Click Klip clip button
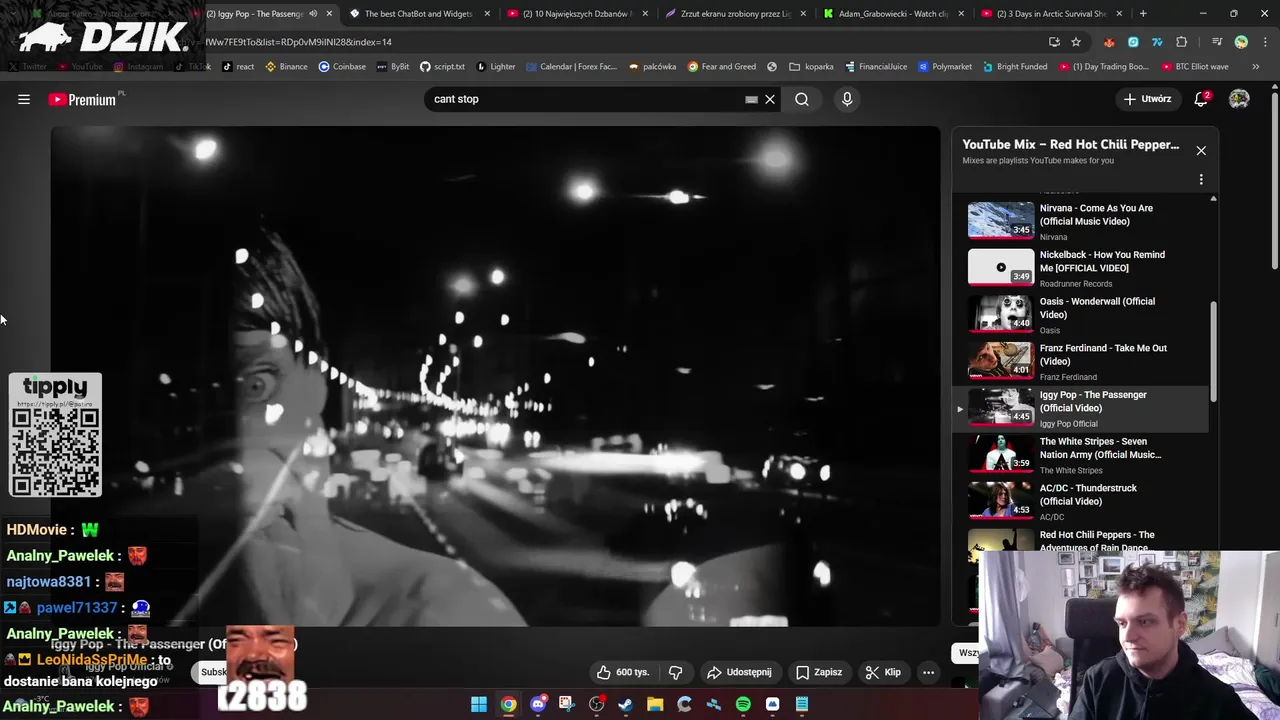This screenshot has height=720, width=1280. coord(883,672)
